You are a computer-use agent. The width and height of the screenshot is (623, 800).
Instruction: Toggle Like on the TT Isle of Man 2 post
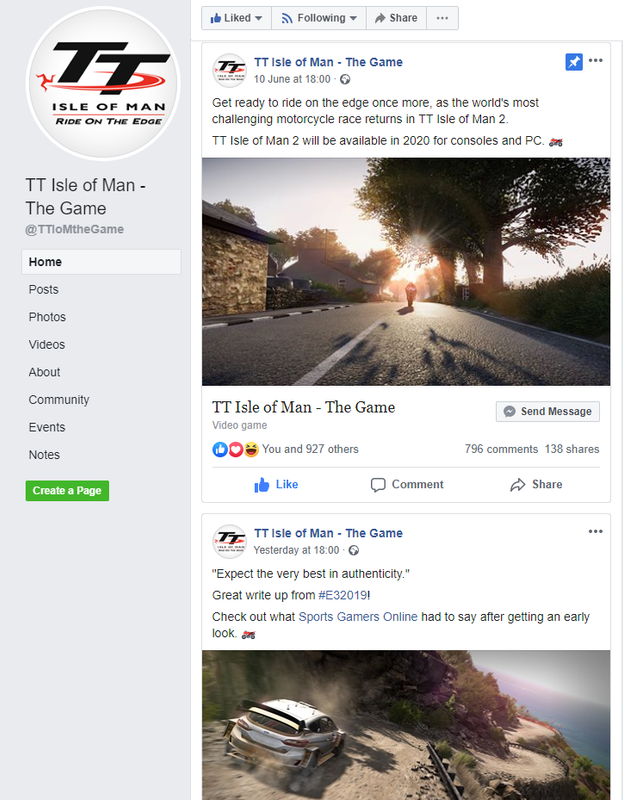276,484
